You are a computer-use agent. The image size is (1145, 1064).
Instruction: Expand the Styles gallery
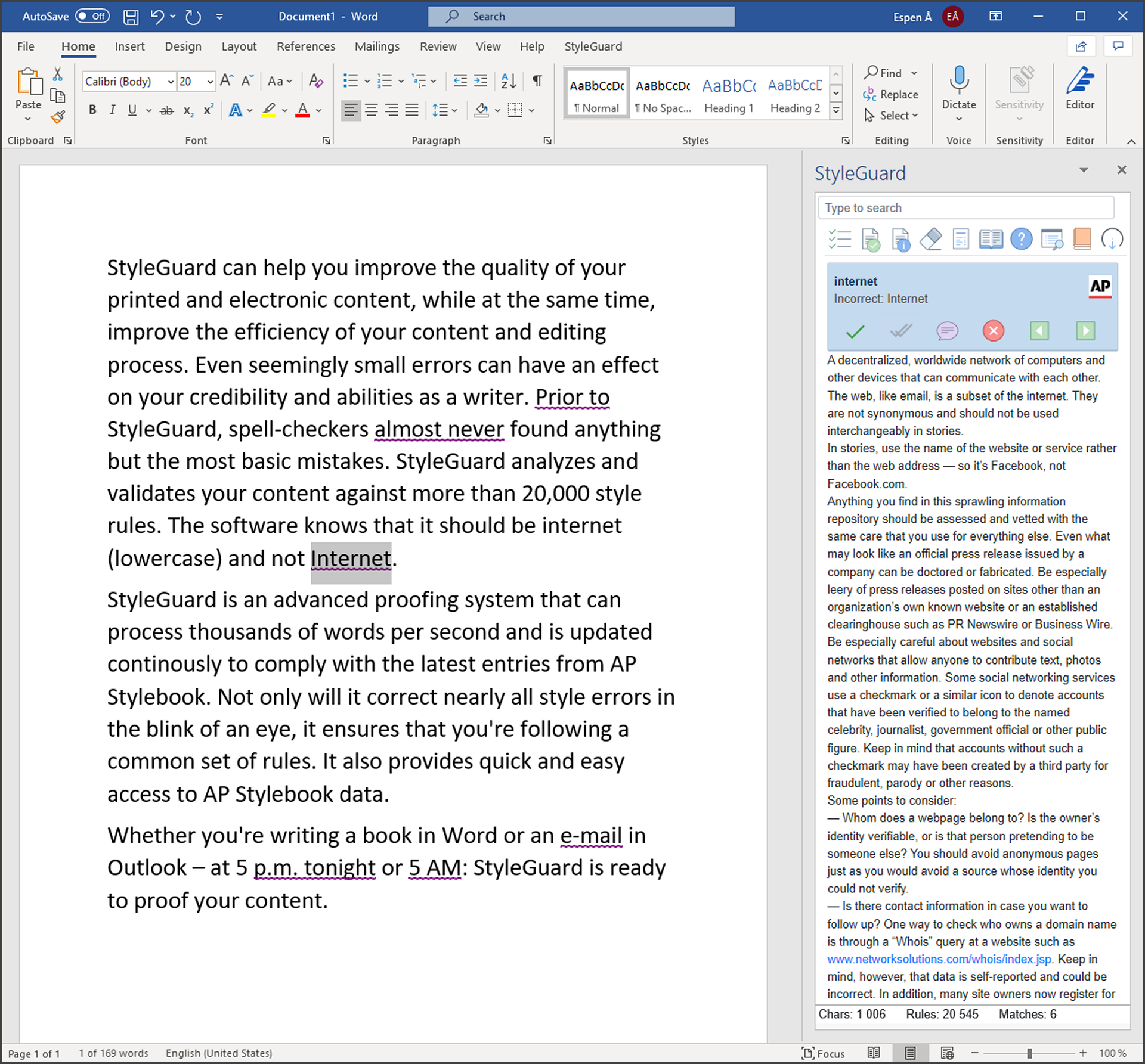[x=836, y=110]
